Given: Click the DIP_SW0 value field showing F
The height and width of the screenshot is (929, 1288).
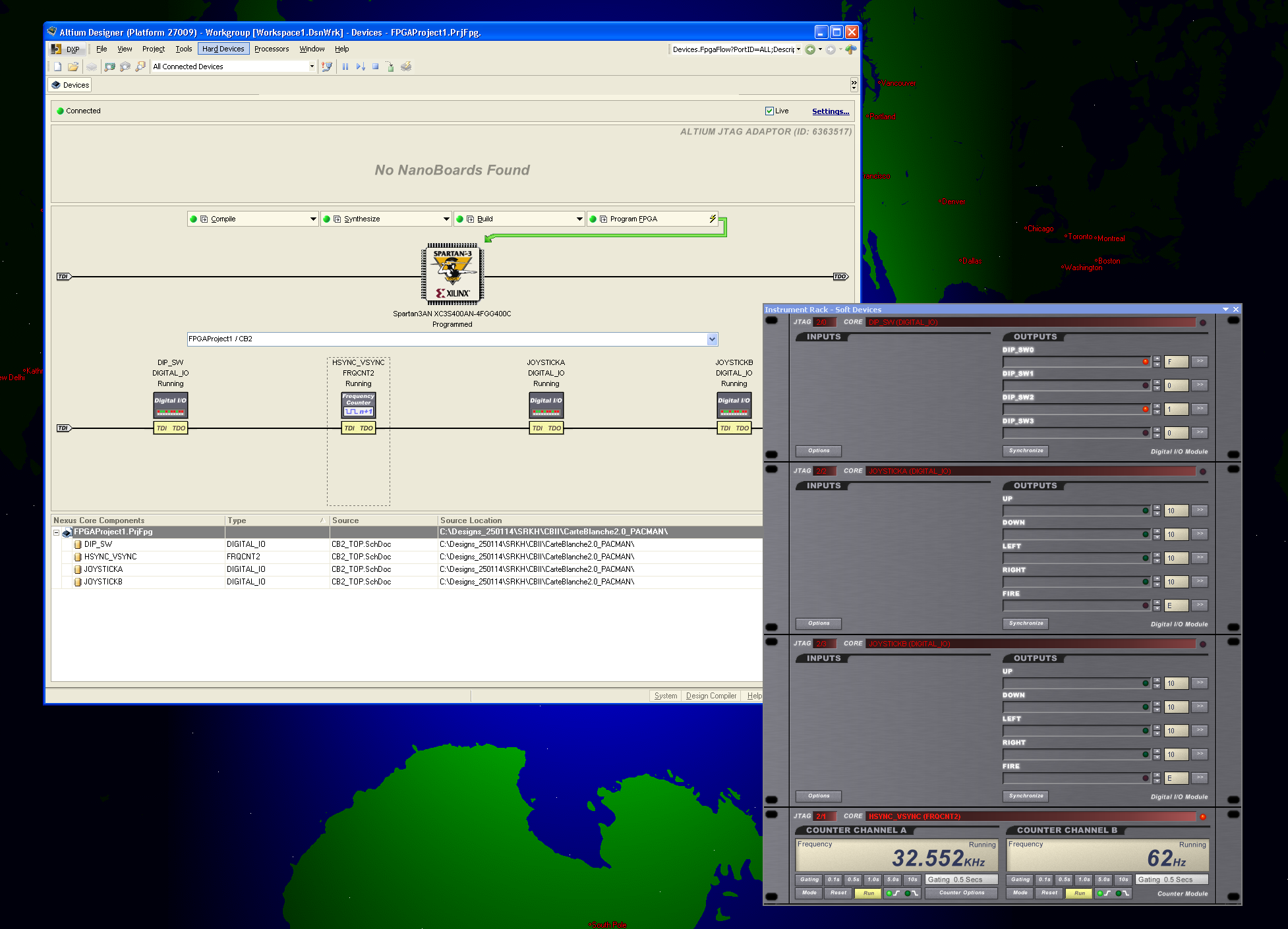Looking at the screenshot, I should point(1177,362).
